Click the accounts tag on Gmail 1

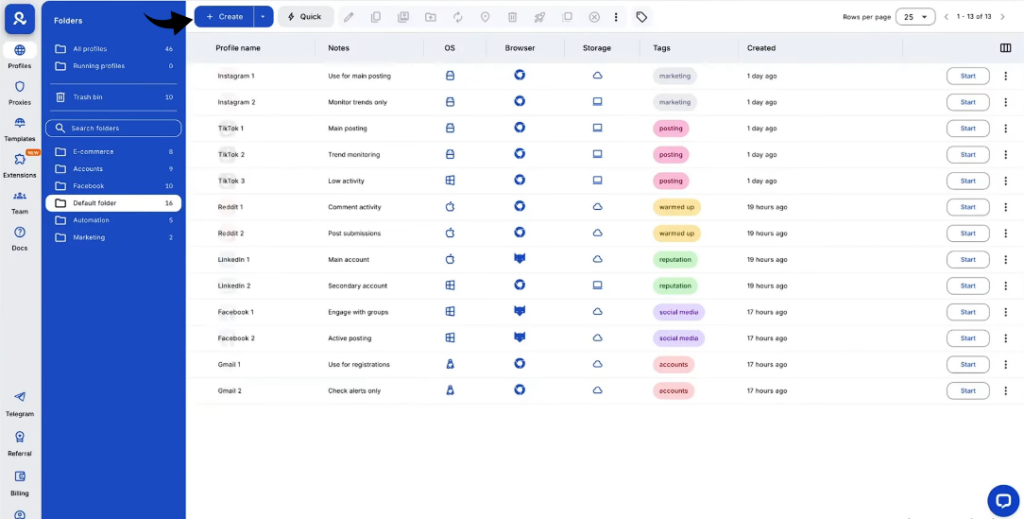coord(673,364)
